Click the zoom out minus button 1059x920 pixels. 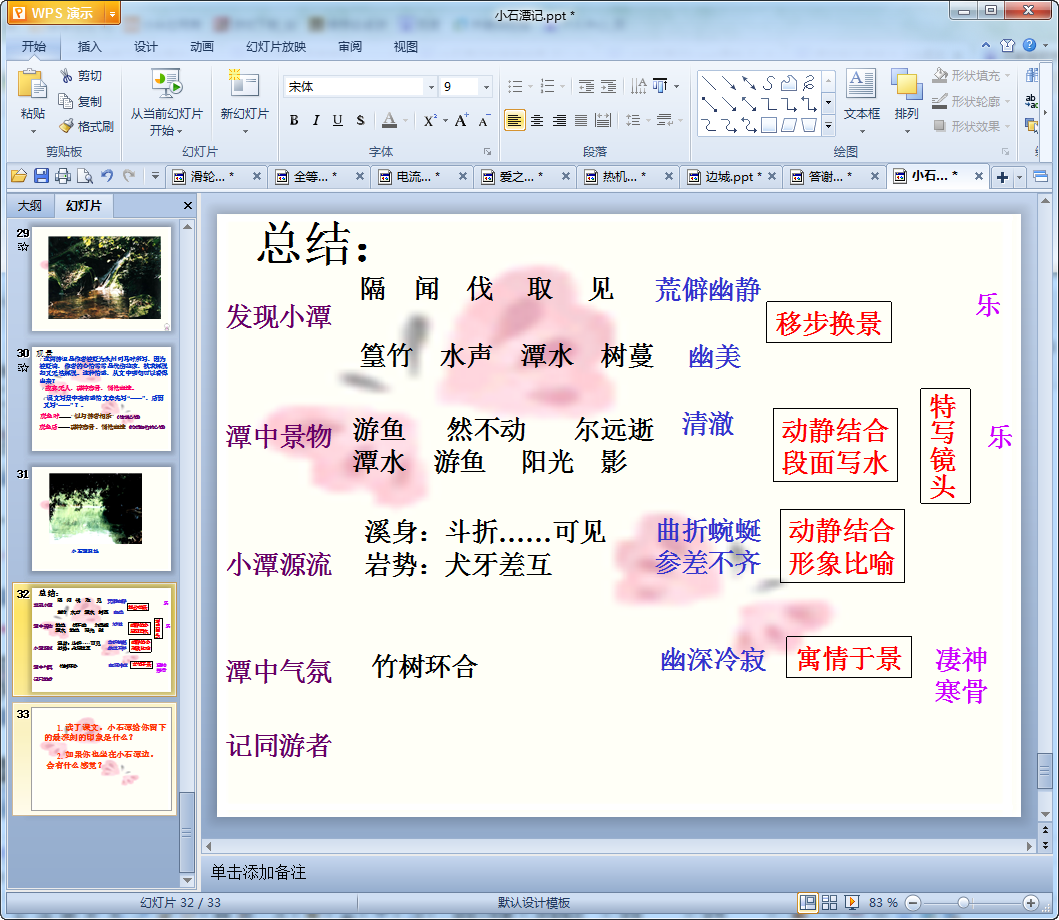tap(913, 902)
